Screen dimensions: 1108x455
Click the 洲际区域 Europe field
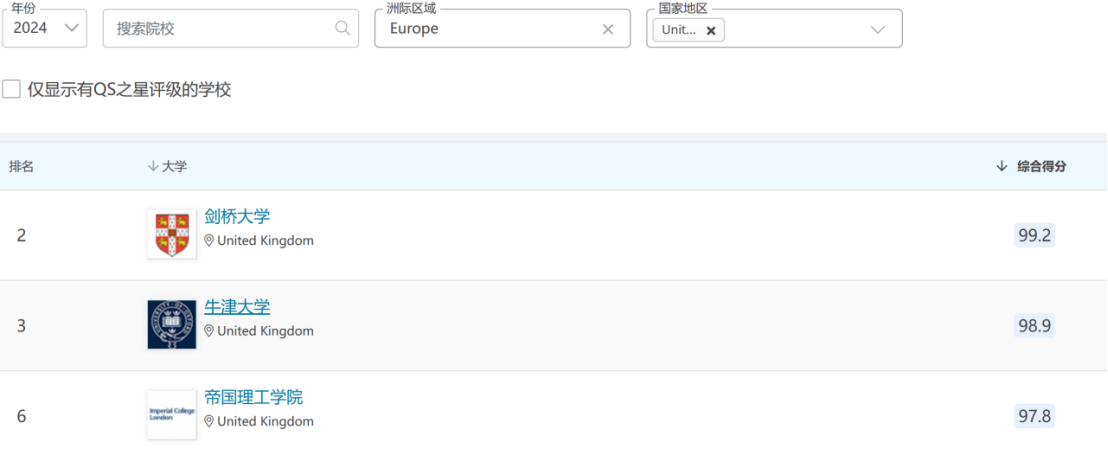click(x=502, y=28)
